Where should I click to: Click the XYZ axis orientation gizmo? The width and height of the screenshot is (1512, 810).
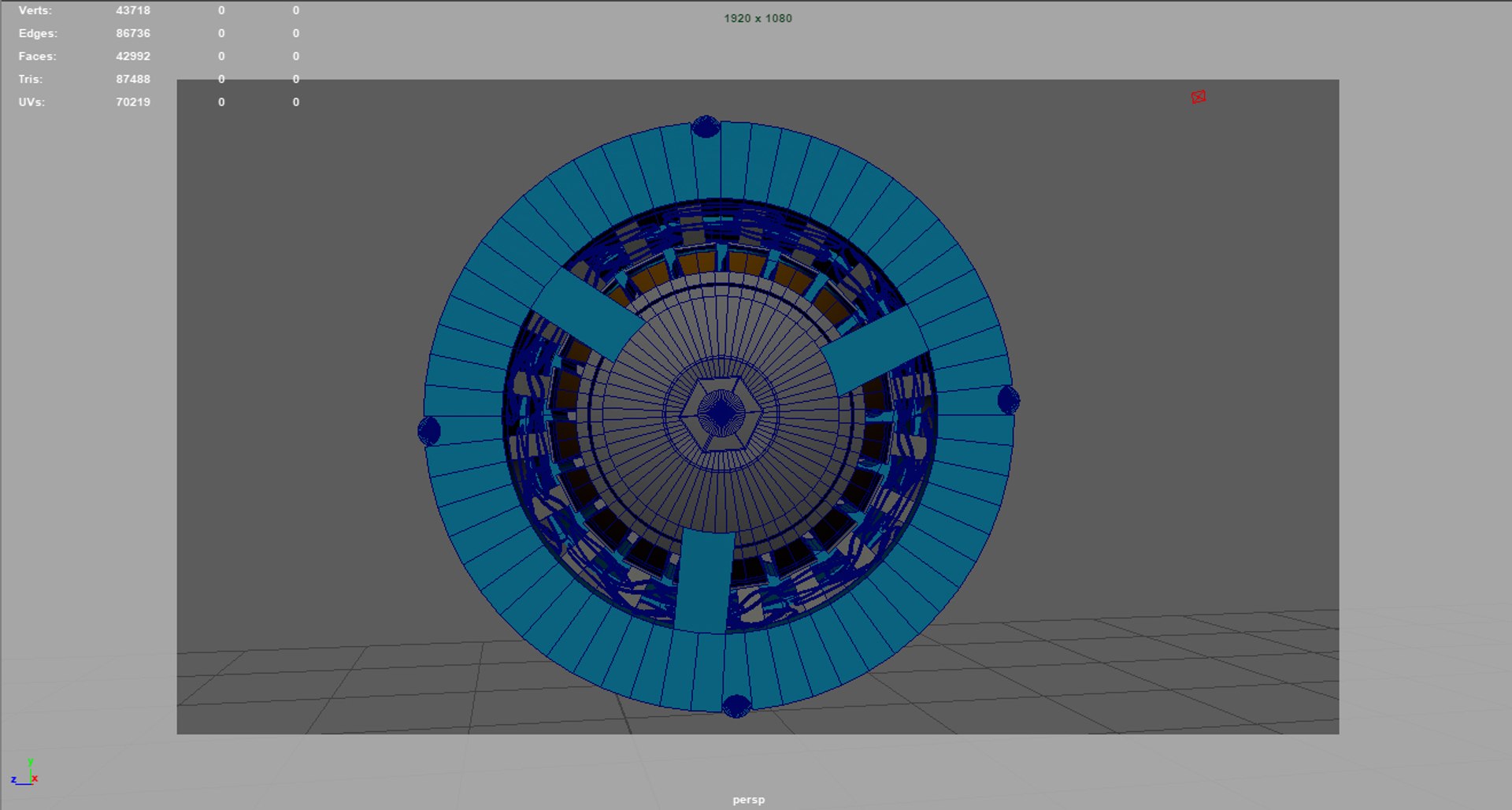(x=24, y=773)
